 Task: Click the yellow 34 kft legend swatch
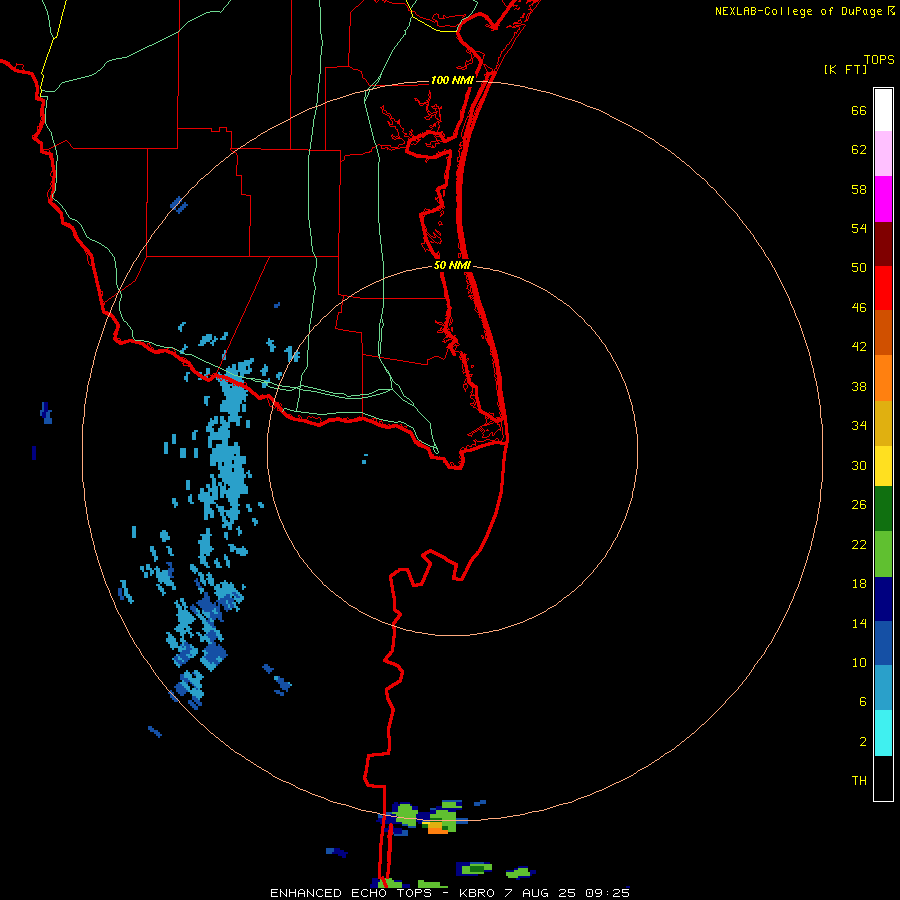pyautogui.click(x=883, y=466)
